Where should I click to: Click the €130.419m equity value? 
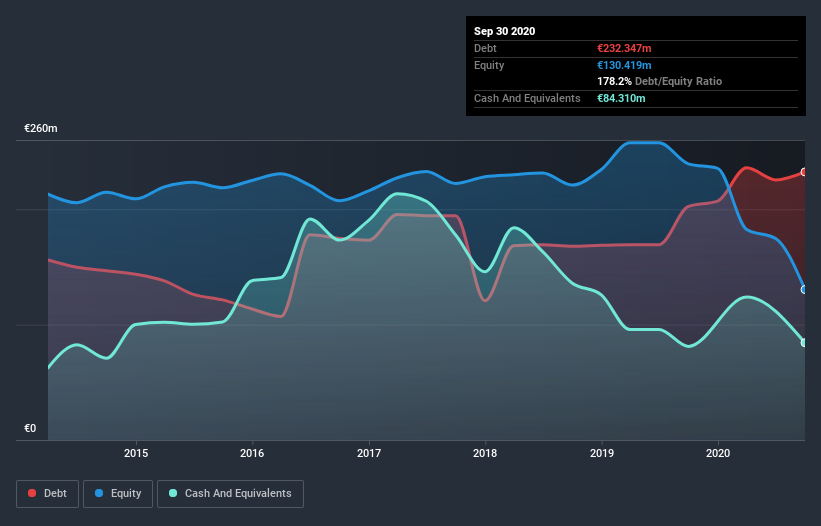[x=624, y=65]
